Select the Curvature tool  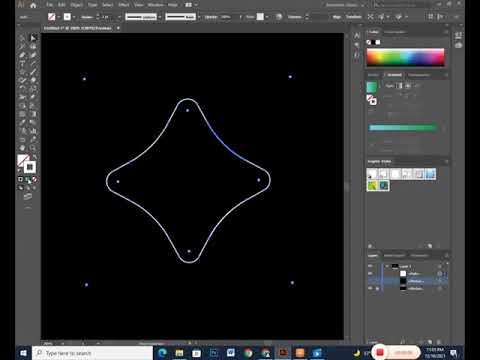coord(33,55)
